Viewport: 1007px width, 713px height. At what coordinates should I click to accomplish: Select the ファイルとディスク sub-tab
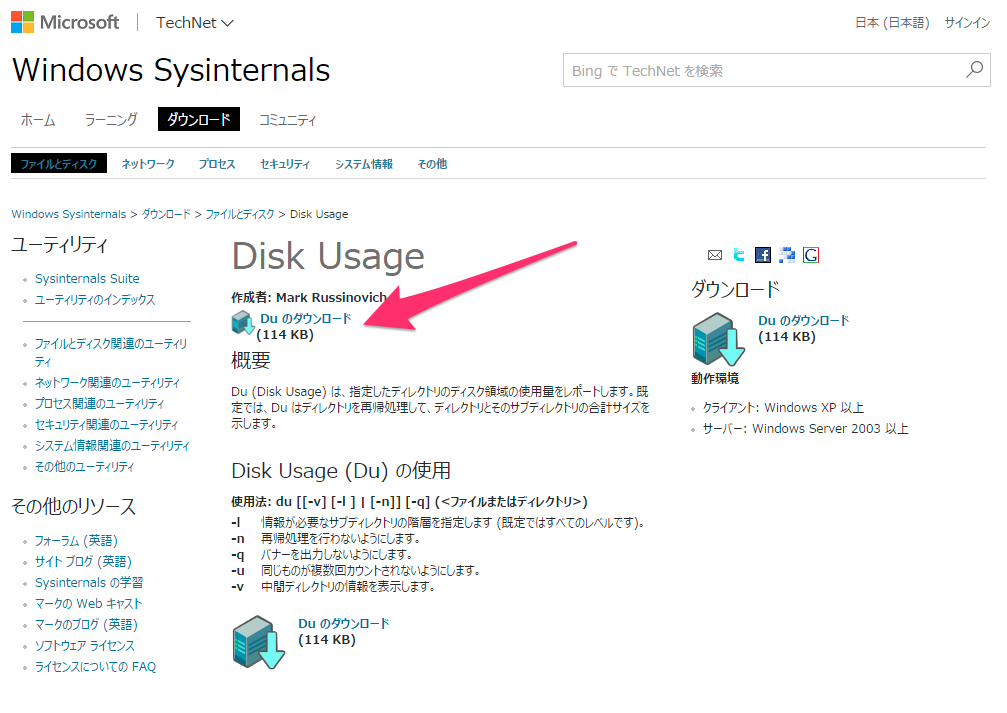(58, 163)
